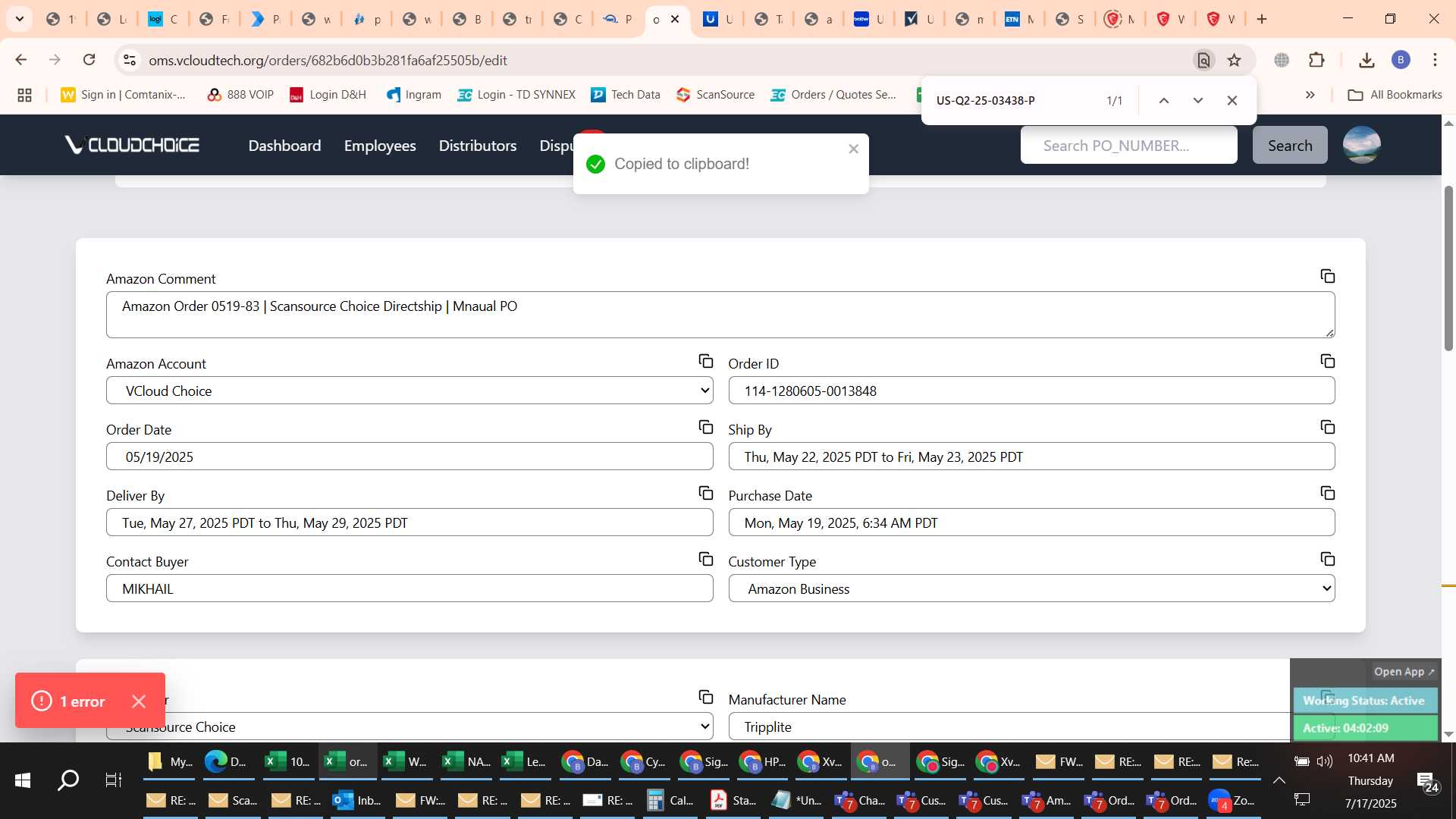
Task: Open the Employees nav item
Action: click(380, 146)
